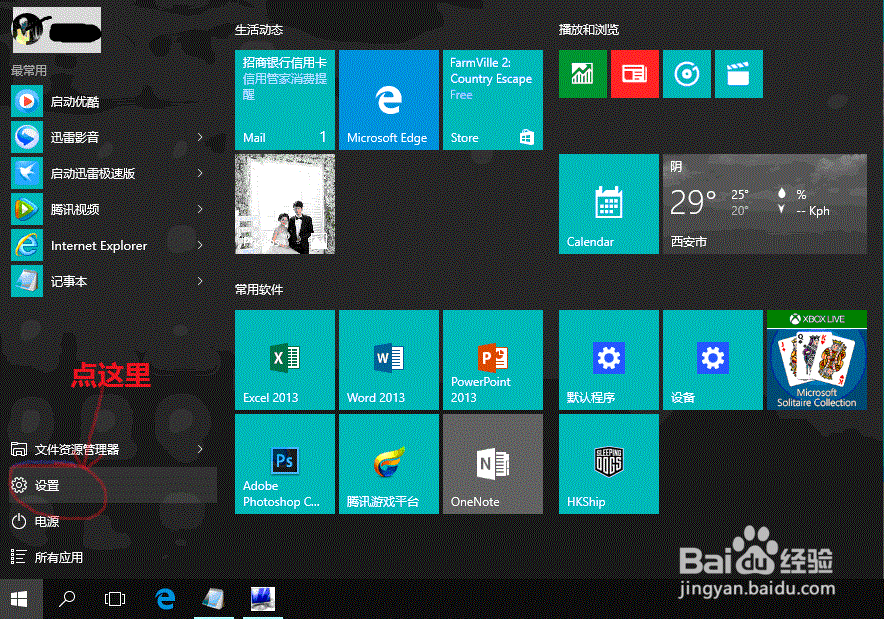The image size is (884, 619).
Task: Launch Word 2013 from the start menu
Action: 388,360
